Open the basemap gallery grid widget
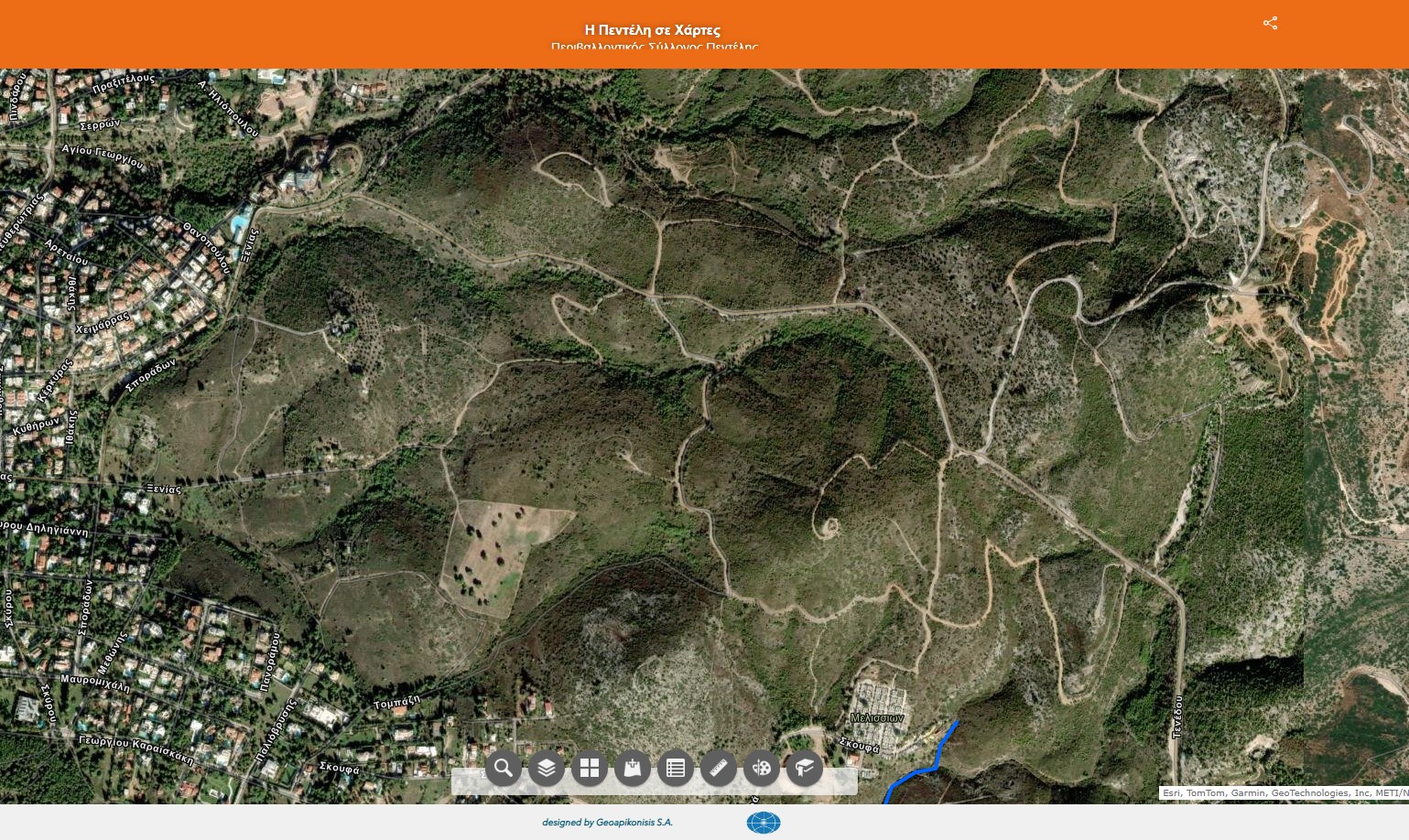This screenshot has width=1409, height=840. click(x=590, y=768)
